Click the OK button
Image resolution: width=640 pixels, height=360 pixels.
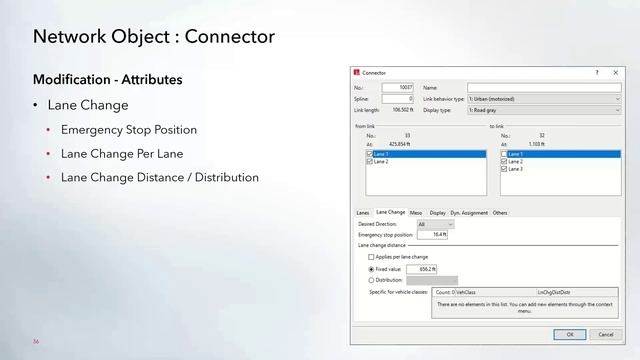click(x=570, y=334)
